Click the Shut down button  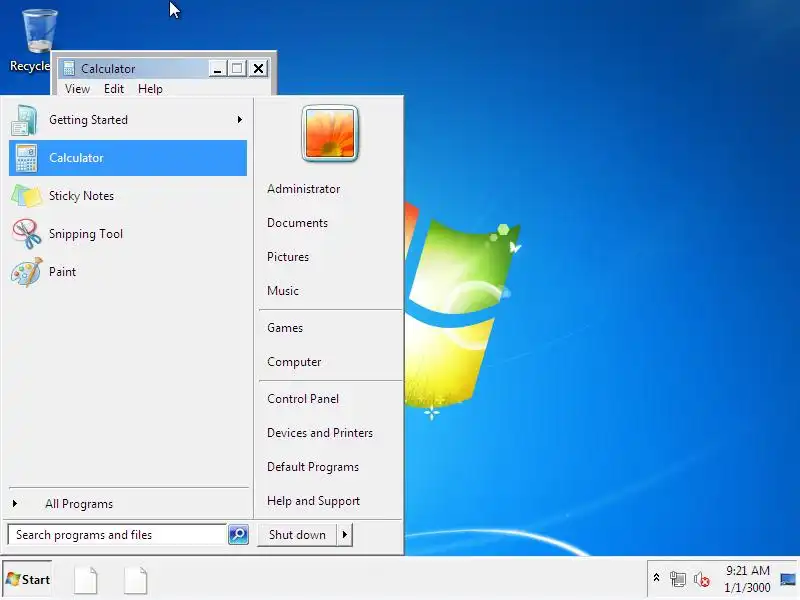tap(297, 535)
